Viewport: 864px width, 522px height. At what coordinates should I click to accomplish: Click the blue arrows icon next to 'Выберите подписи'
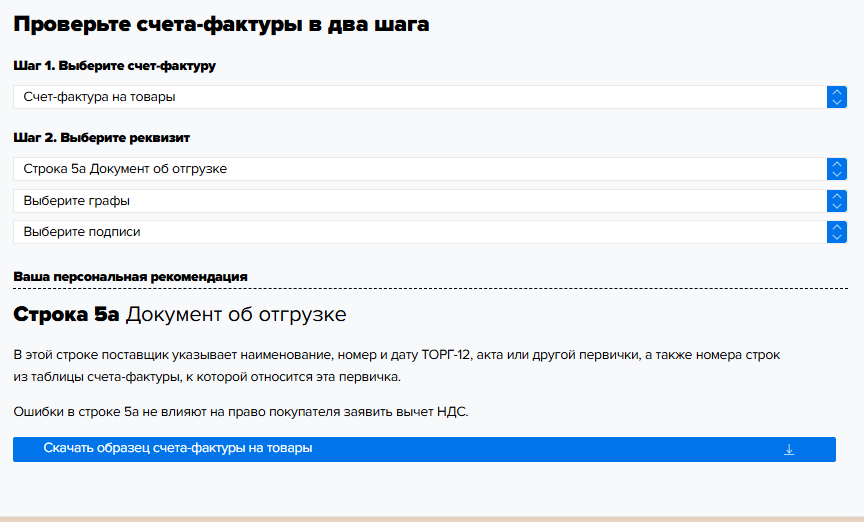pyautogui.click(x=837, y=232)
